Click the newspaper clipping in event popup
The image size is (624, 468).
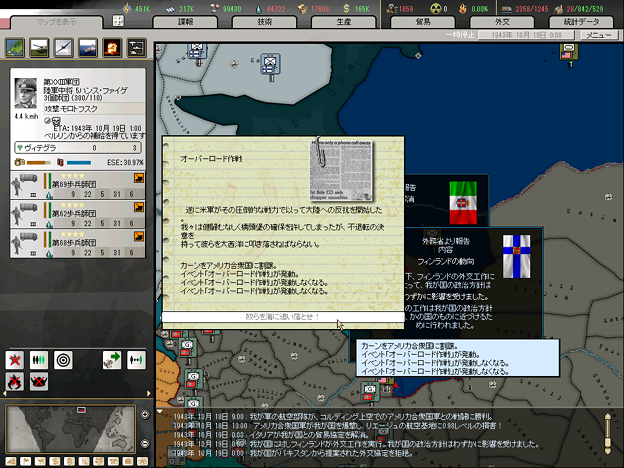coord(341,170)
